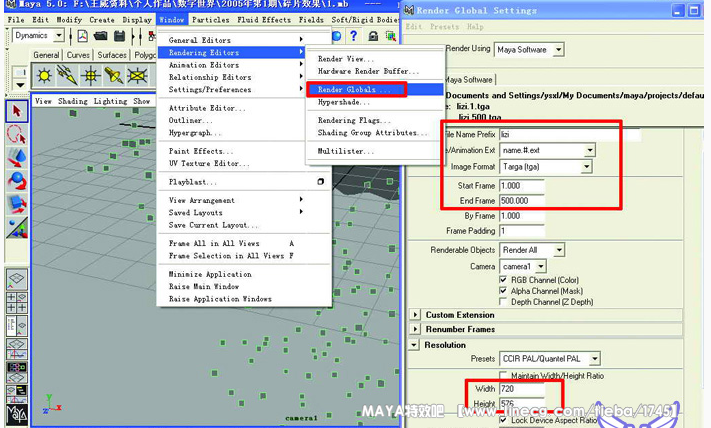This screenshot has height=428, width=711.
Task: Choose Render Globals menu entry
Action: coord(375,89)
